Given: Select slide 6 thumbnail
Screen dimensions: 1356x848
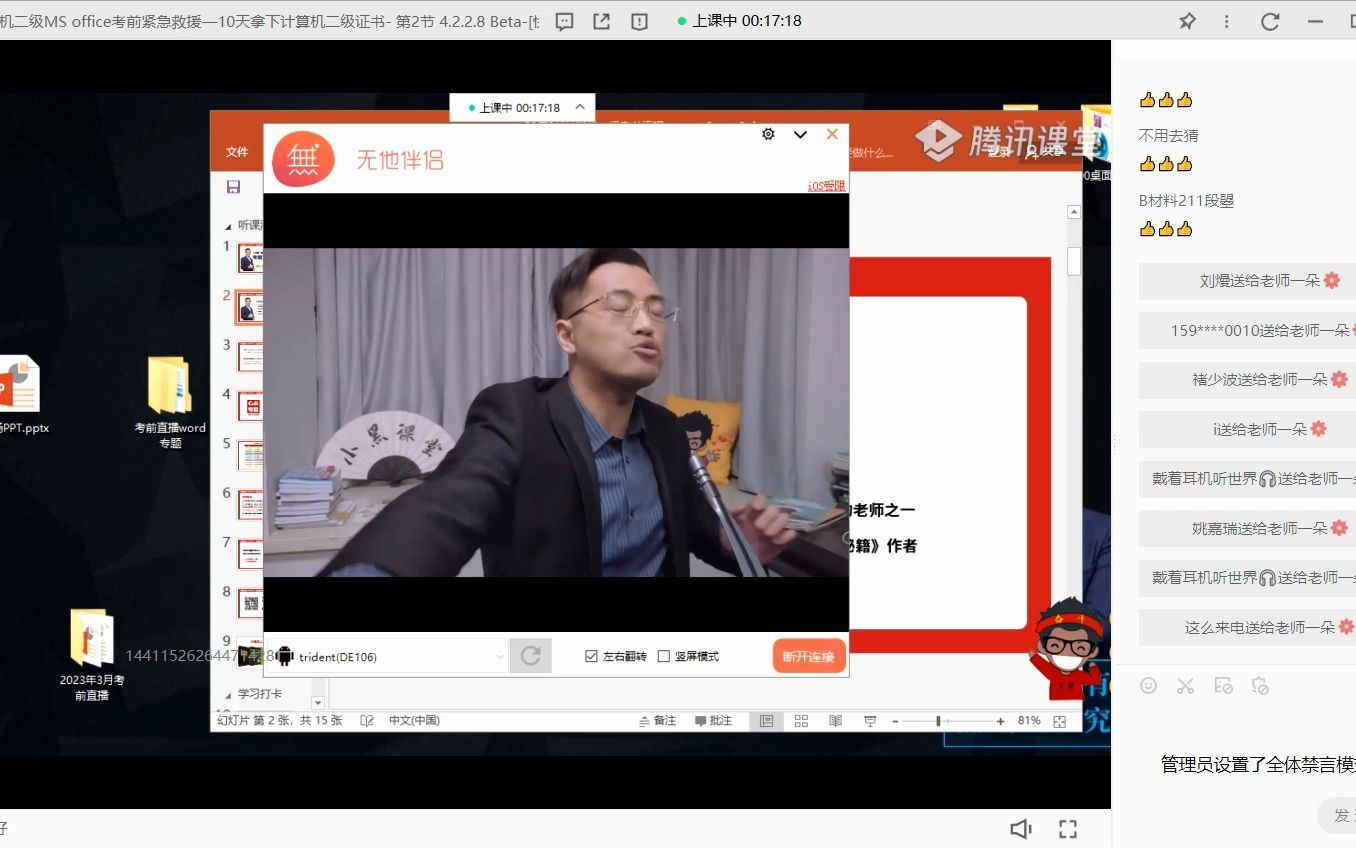Looking at the screenshot, I should coord(250,504).
